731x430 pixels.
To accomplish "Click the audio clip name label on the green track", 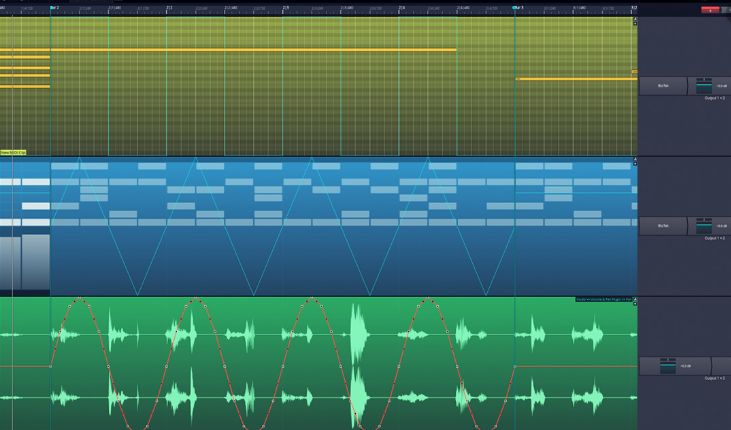I will coord(603,299).
